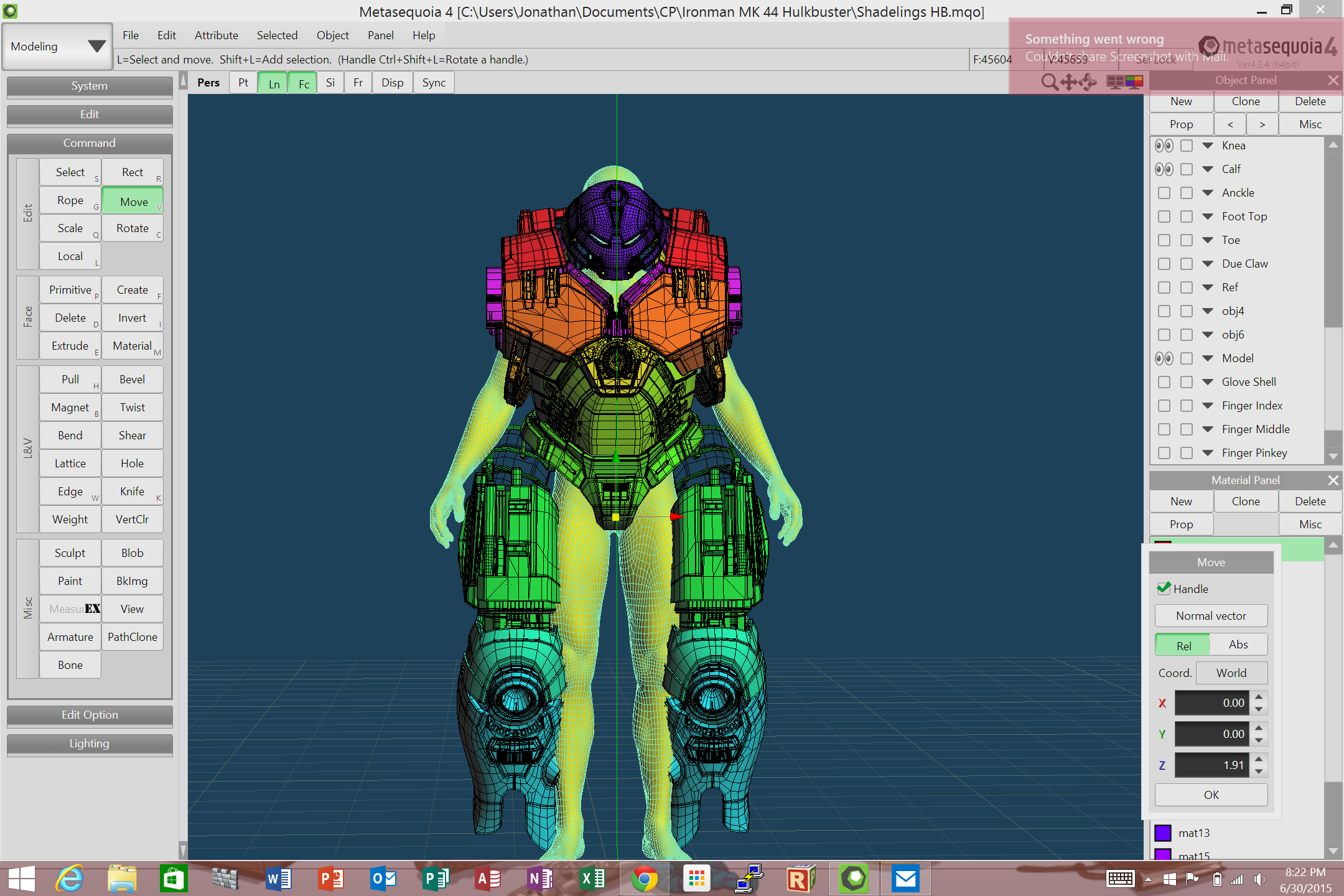Image resolution: width=1344 pixels, height=896 pixels.
Task: Open the Coord. World dropdown
Action: 1231,673
